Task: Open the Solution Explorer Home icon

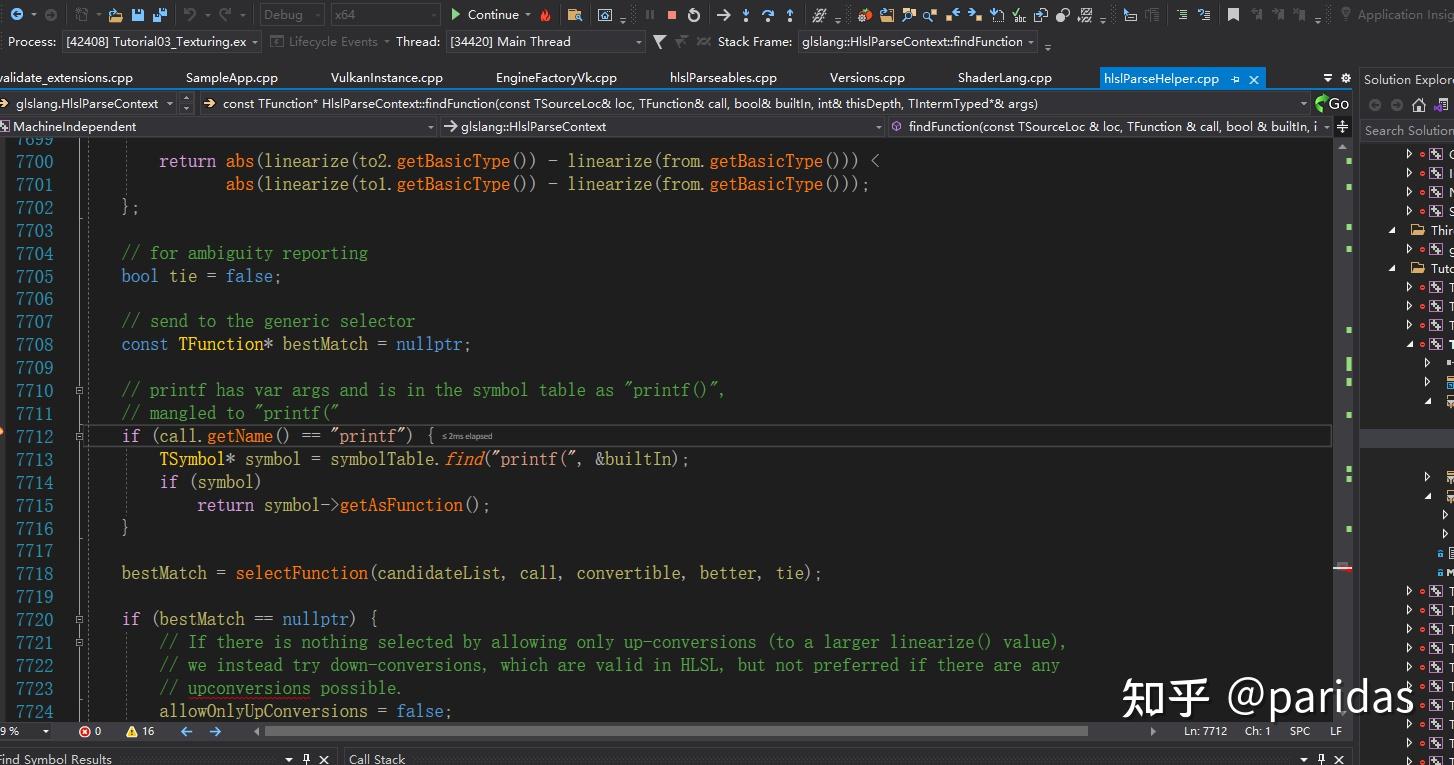Action: [1418, 105]
